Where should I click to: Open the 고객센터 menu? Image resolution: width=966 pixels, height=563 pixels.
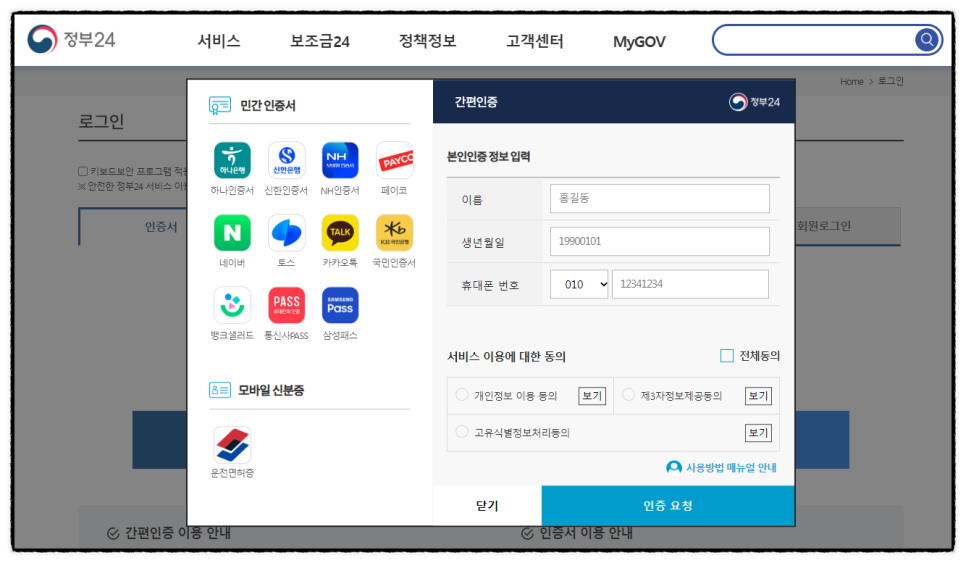pos(535,41)
